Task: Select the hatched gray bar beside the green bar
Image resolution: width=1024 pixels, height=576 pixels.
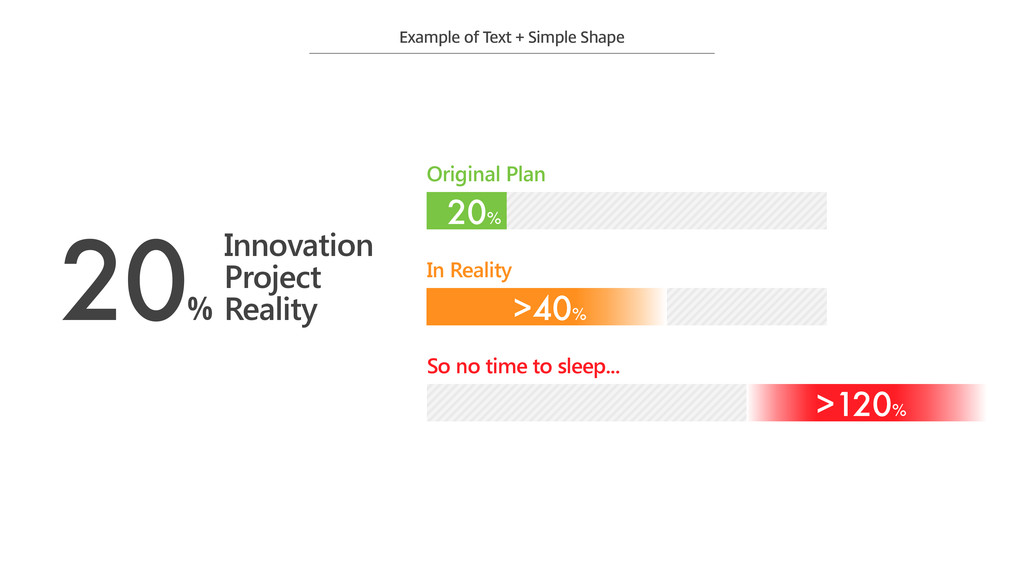Action: point(666,211)
